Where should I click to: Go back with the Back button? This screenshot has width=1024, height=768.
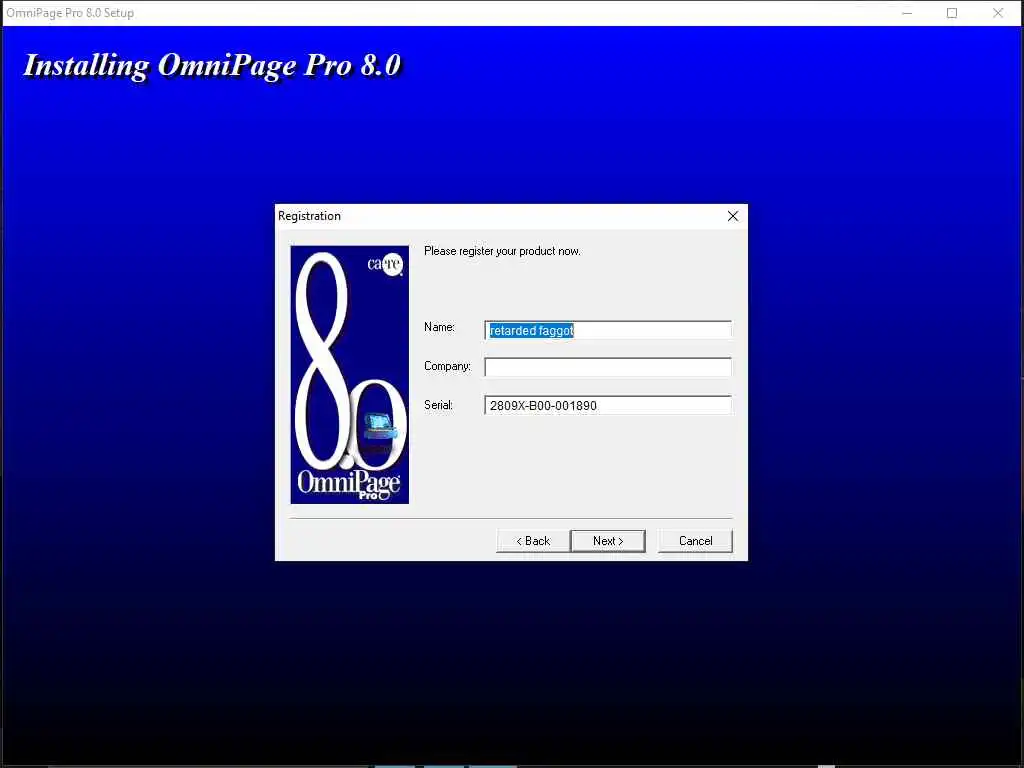point(533,541)
